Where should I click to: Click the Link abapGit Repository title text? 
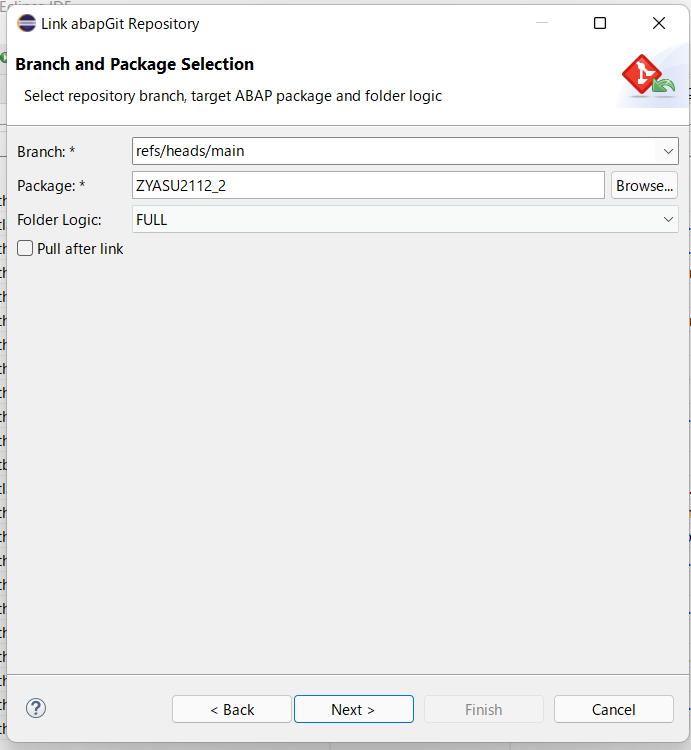coord(120,23)
